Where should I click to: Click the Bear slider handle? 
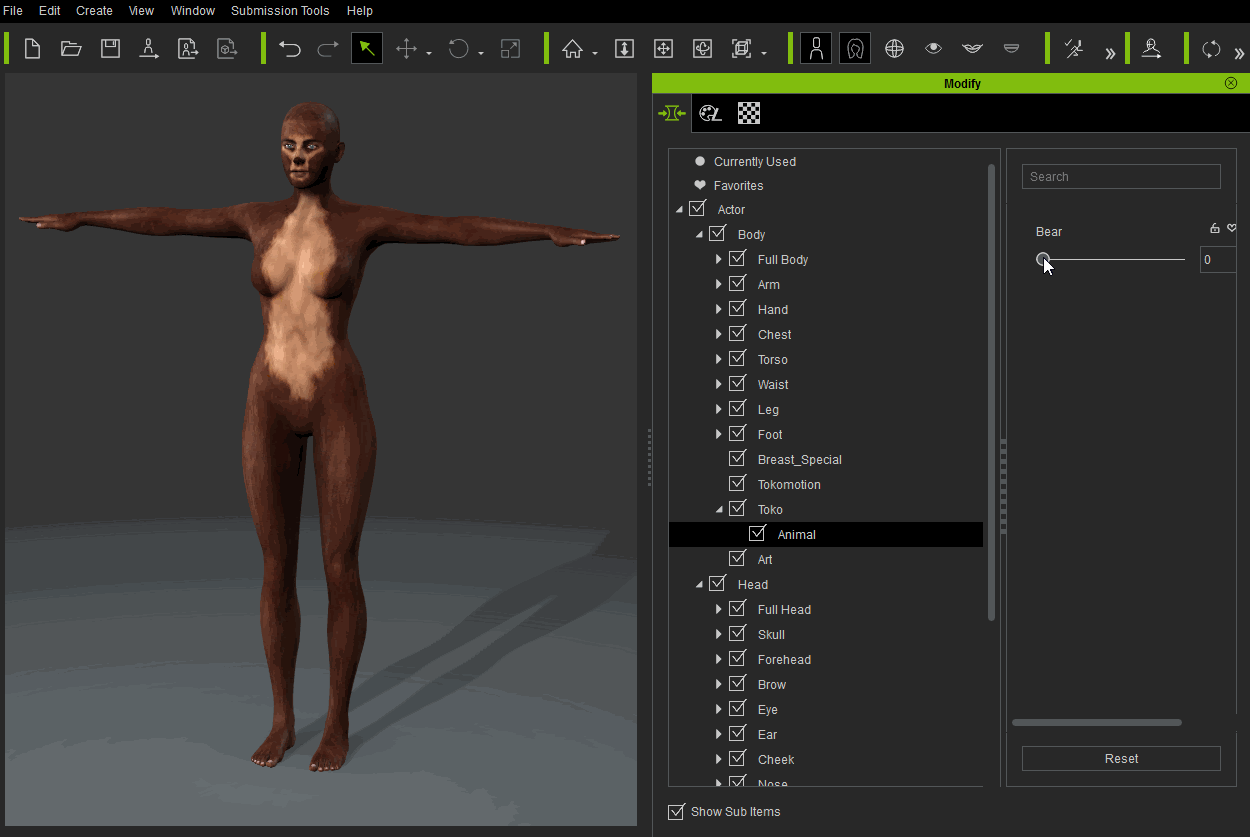click(1043, 260)
